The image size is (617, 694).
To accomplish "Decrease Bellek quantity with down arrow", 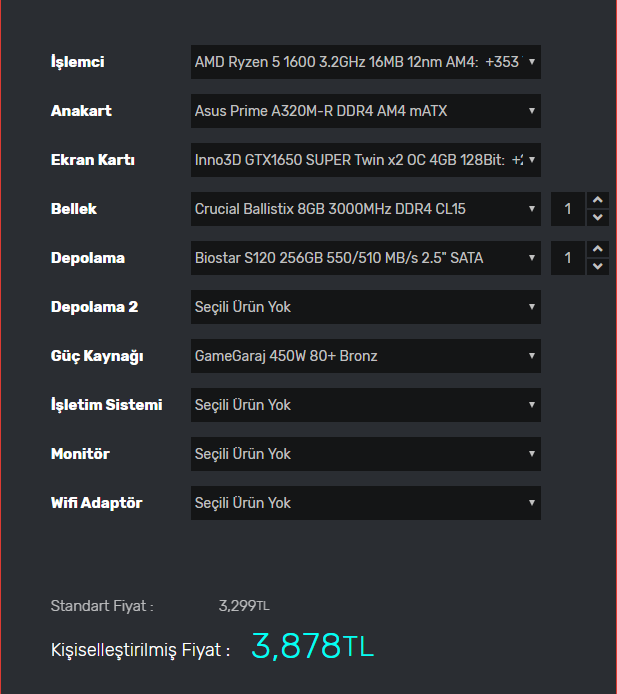I will pos(598,217).
